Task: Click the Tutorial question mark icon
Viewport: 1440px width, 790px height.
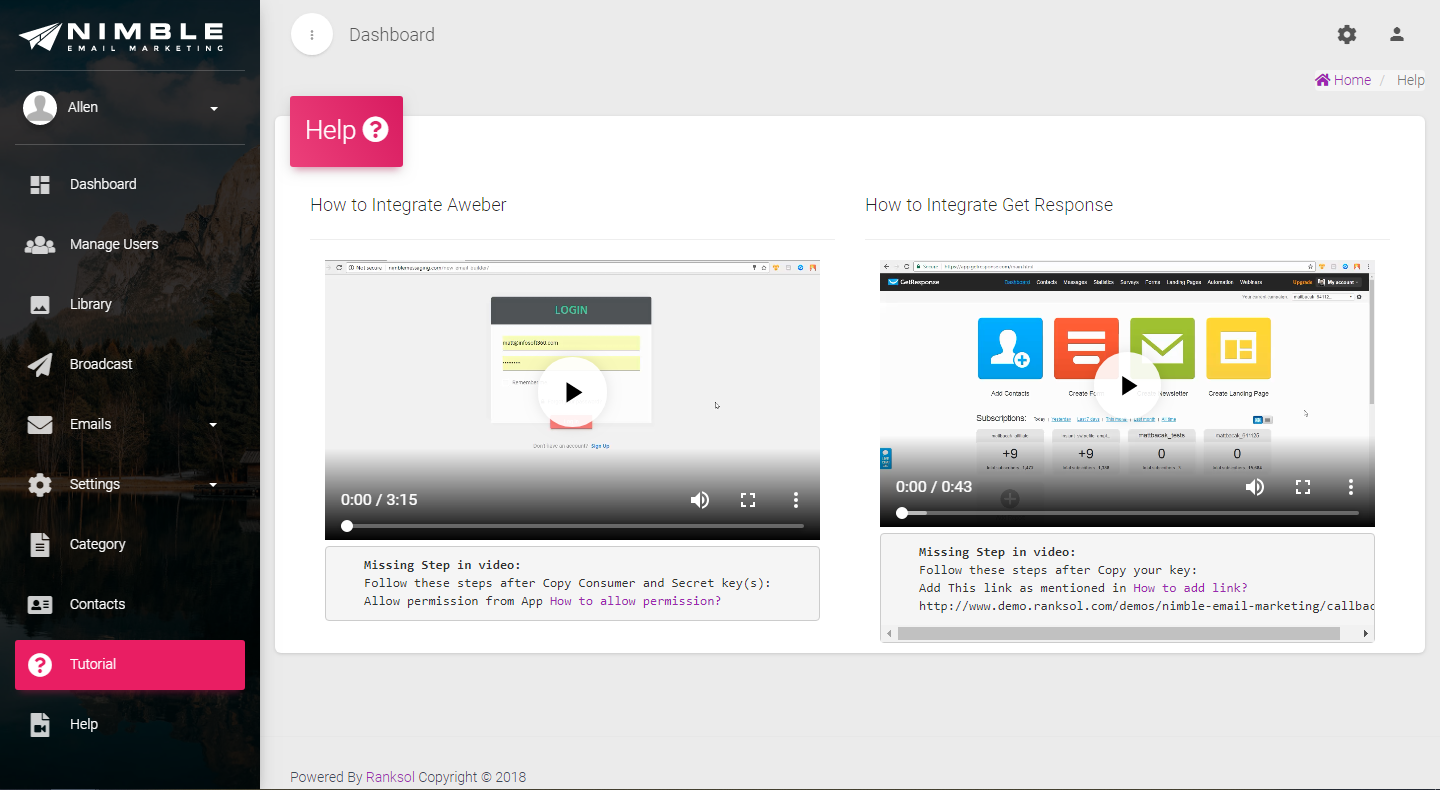Action: tap(40, 665)
